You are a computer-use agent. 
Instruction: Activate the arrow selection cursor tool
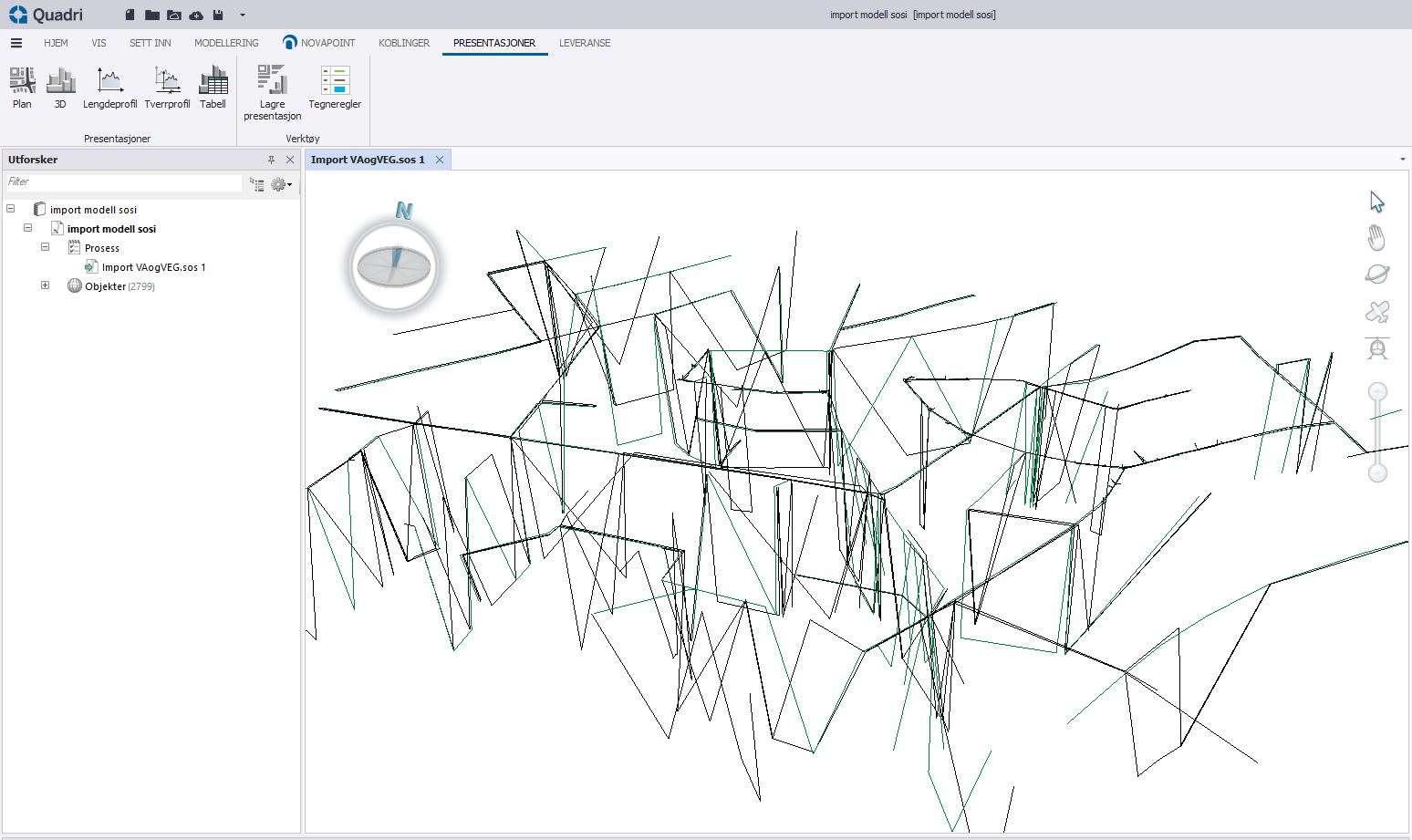click(x=1376, y=202)
